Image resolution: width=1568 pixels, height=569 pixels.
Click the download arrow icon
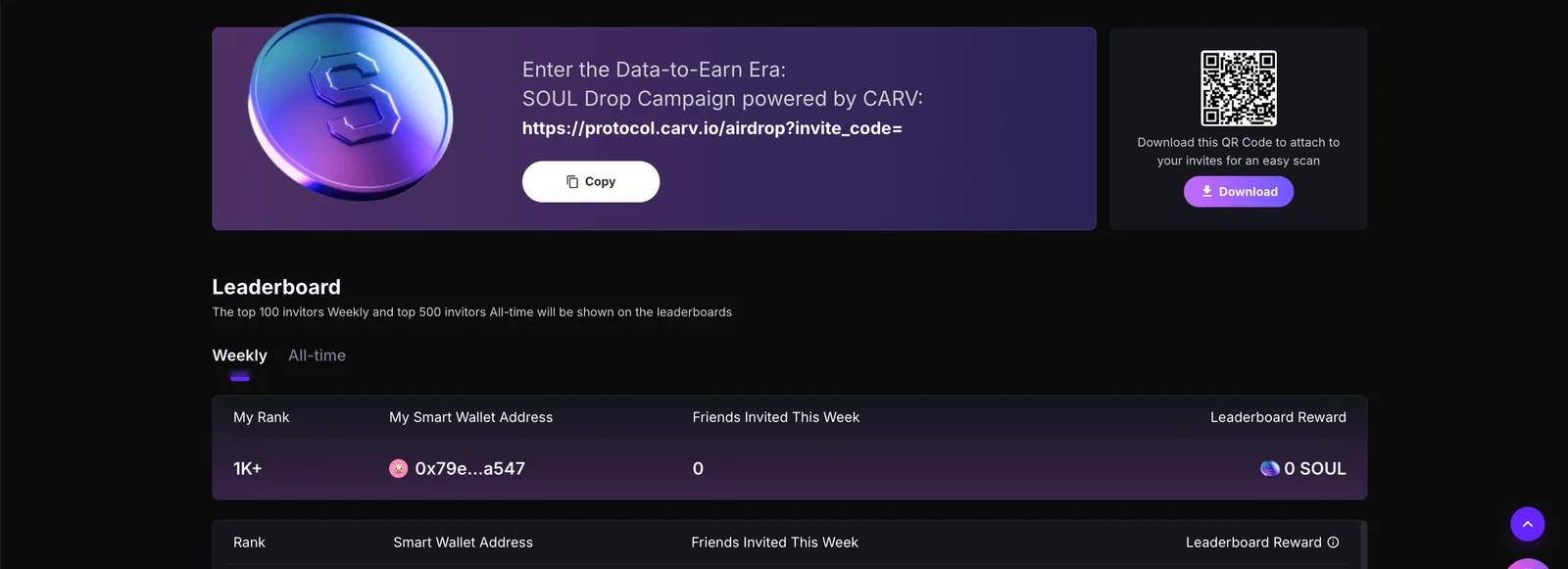[1207, 192]
